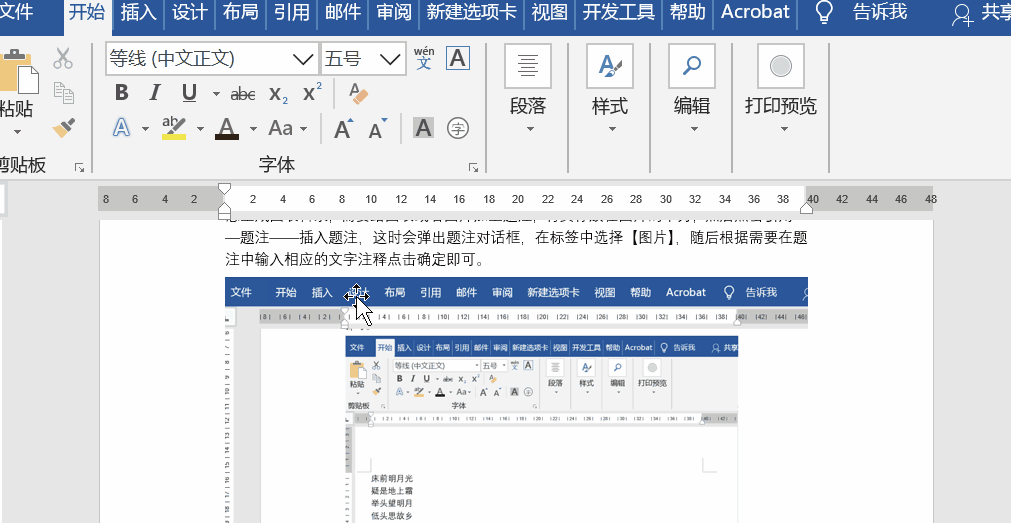Switch to the 开发工具 developer tab
The width and height of the screenshot is (1011, 523).
(618, 12)
